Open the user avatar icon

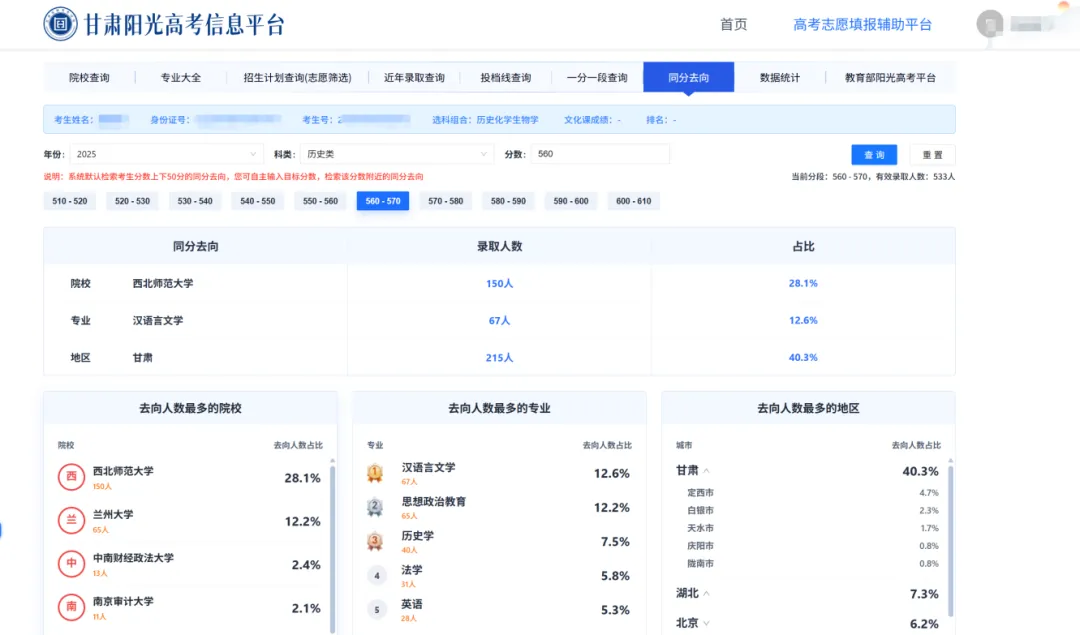[990, 24]
